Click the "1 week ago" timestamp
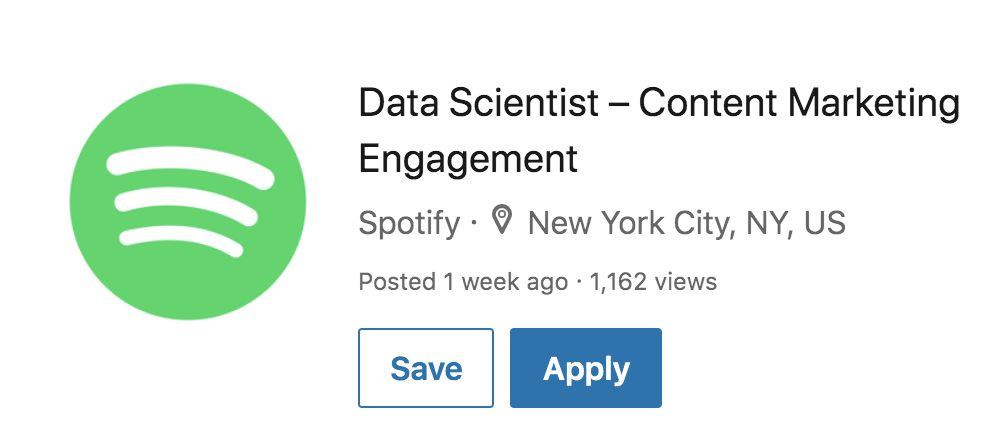This screenshot has width=990, height=440. tap(504, 282)
